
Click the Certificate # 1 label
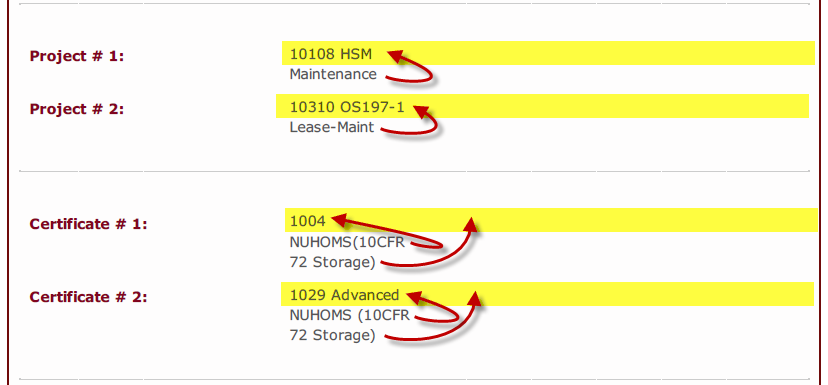click(x=88, y=224)
